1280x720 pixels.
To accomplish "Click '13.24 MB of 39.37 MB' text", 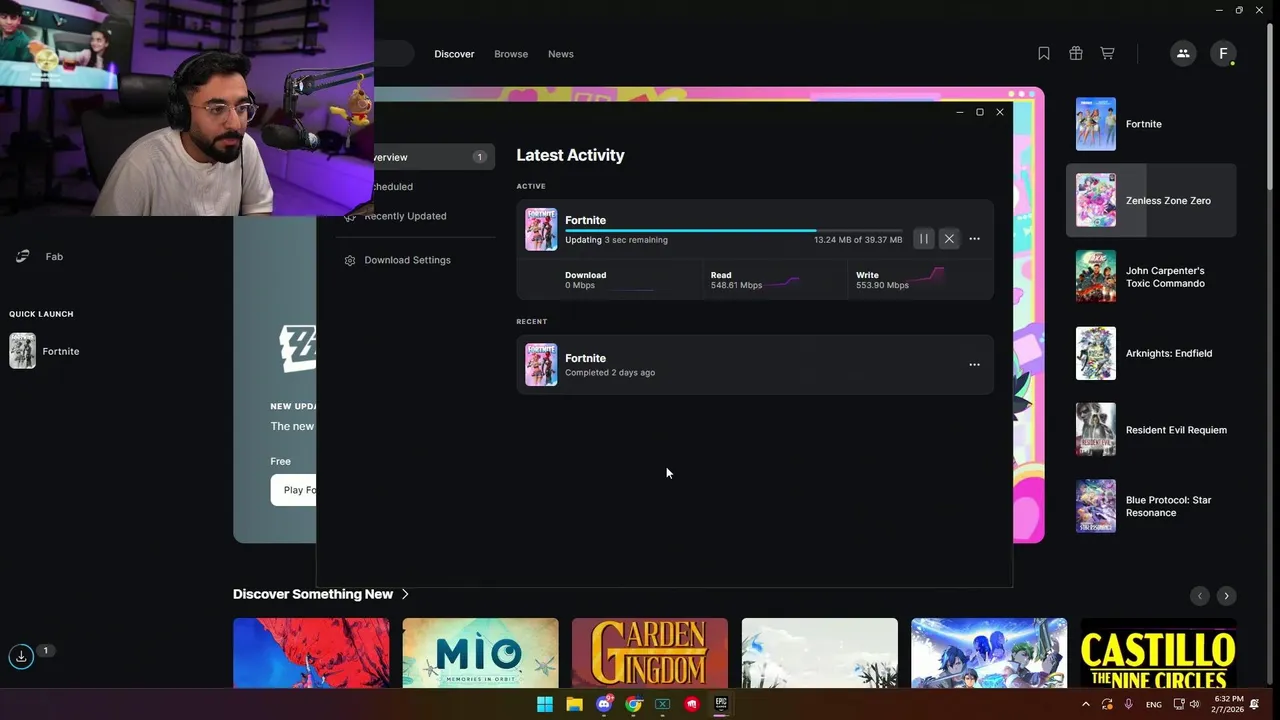I will pyautogui.click(x=858, y=240).
